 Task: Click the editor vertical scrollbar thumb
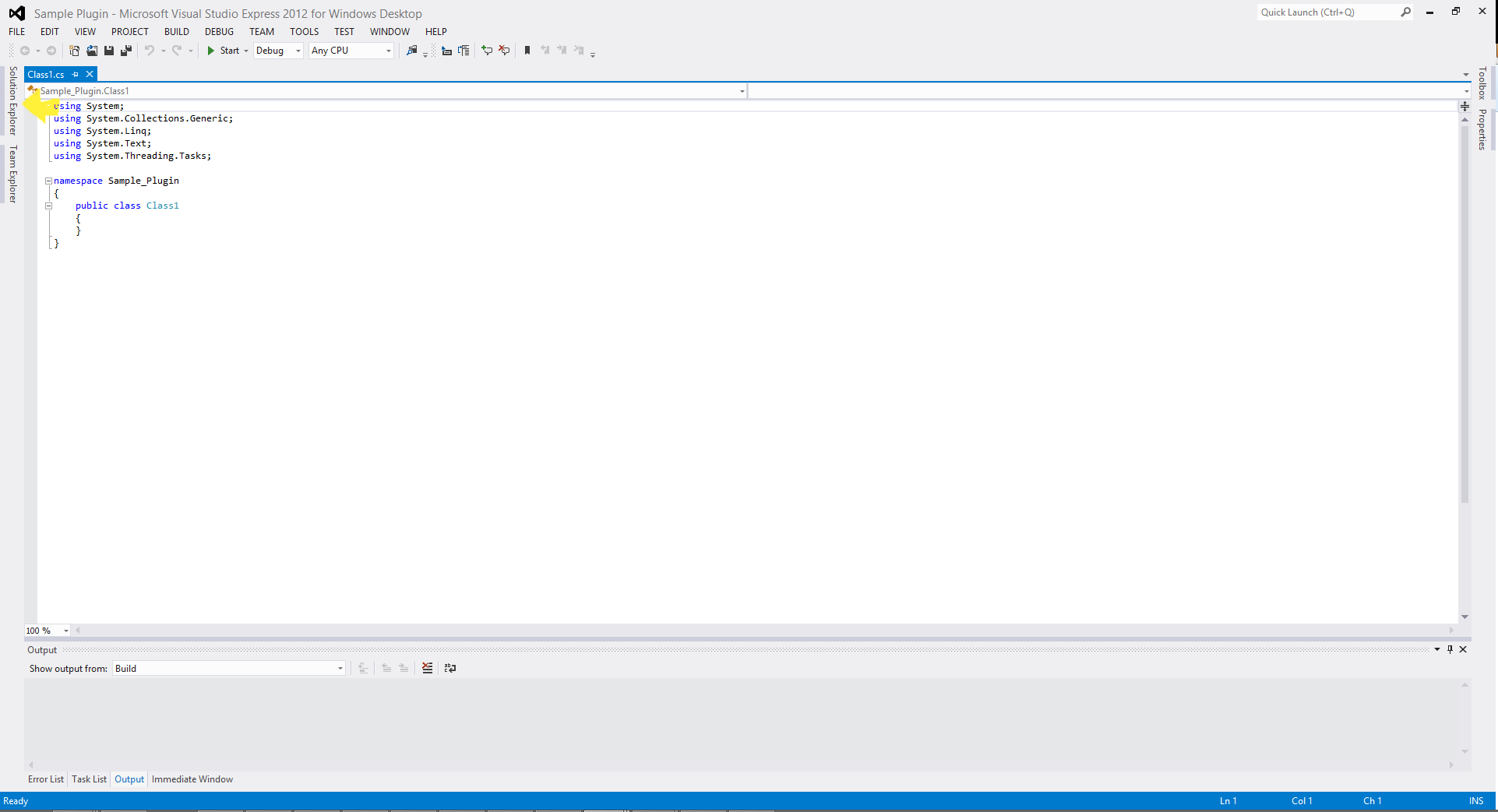[x=1465, y=313]
